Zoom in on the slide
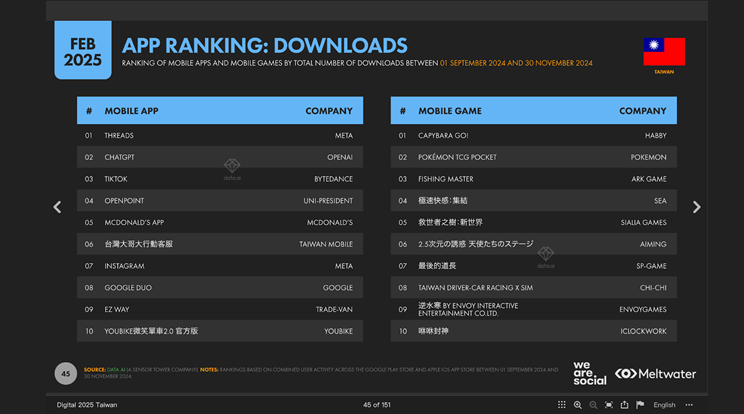Image resolution: width=744 pixels, height=414 pixels. (x=577, y=405)
